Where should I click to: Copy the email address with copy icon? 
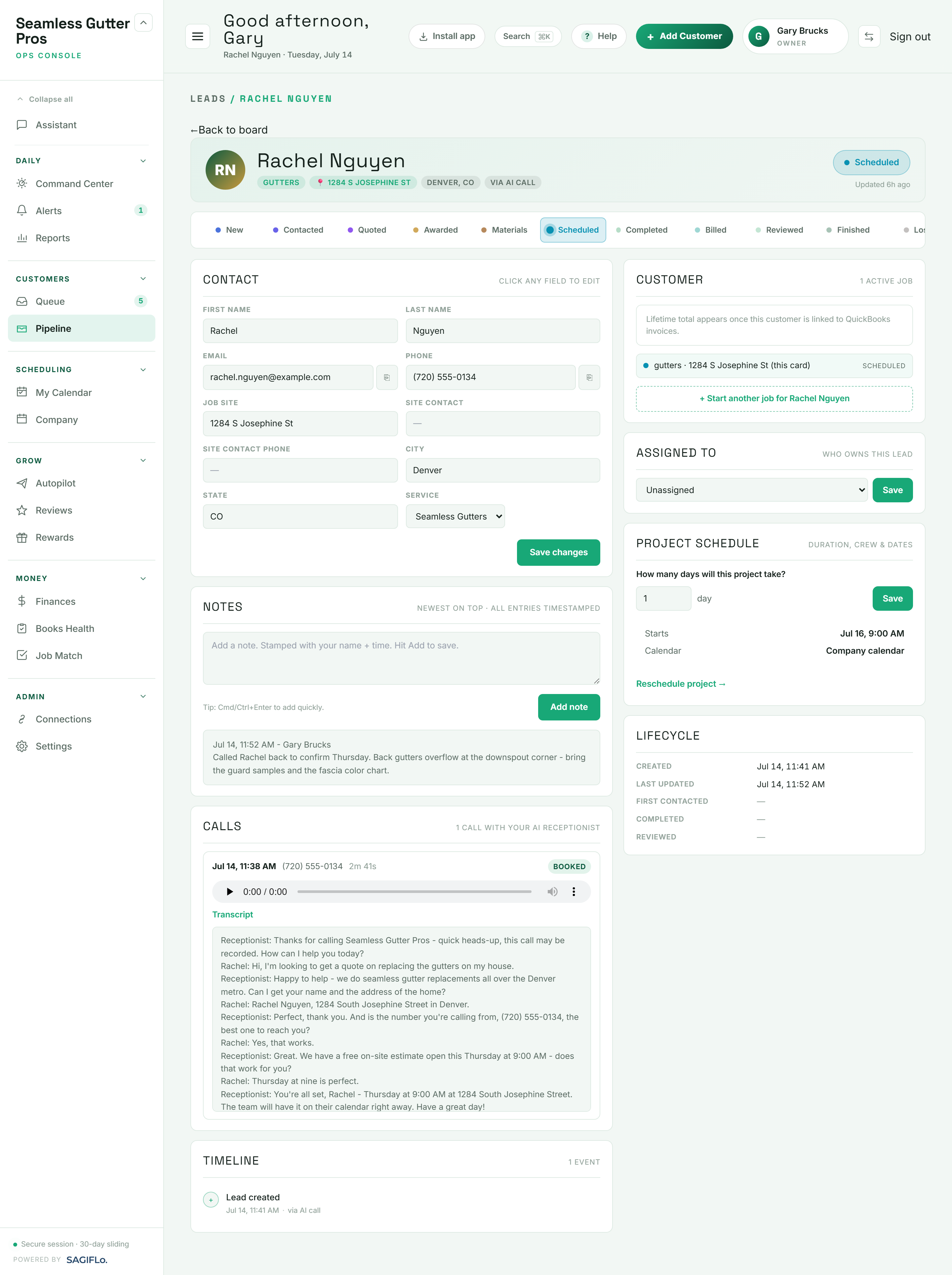point(387,377)
